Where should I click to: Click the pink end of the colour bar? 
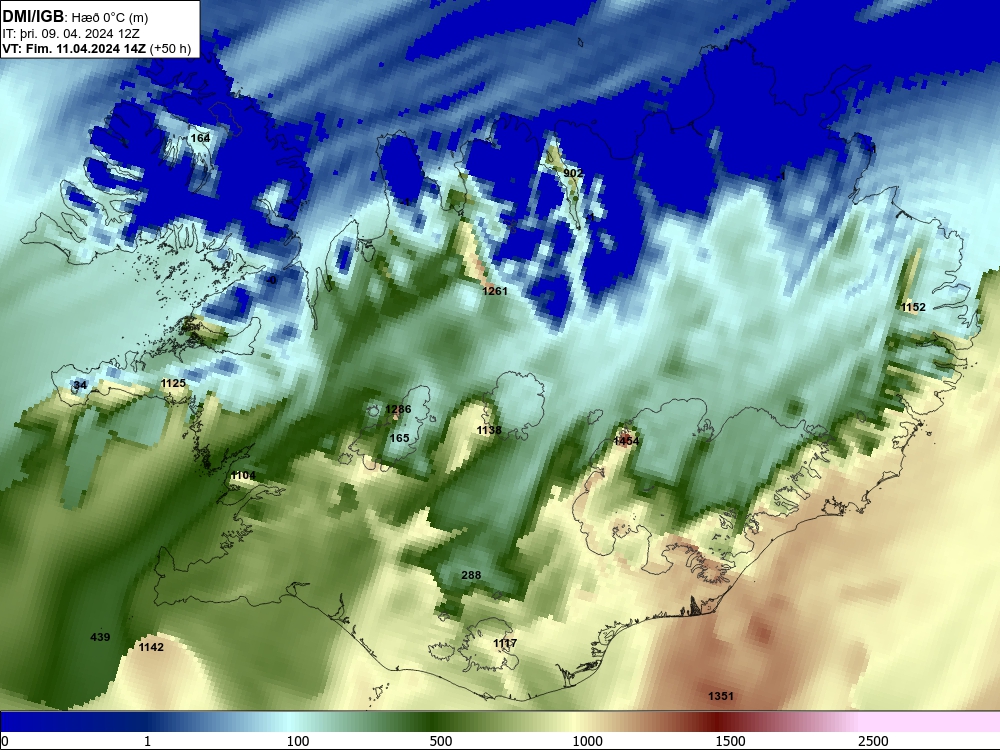click(x=931, y=721)
